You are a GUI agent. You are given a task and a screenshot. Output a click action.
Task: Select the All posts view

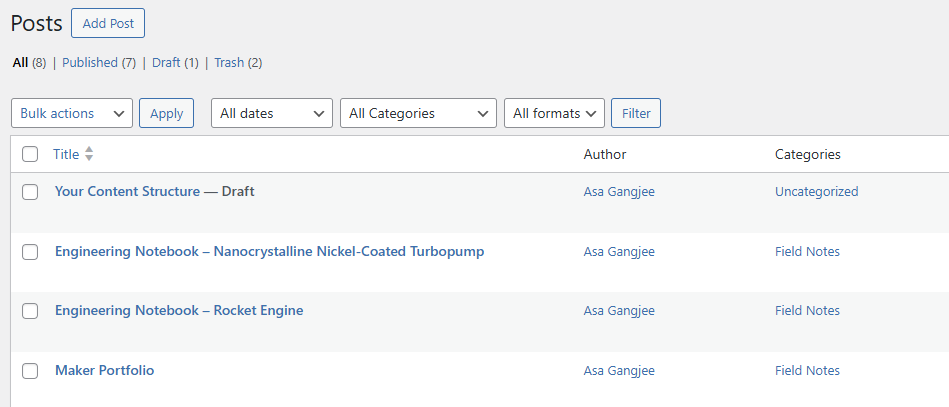[20, 62]
